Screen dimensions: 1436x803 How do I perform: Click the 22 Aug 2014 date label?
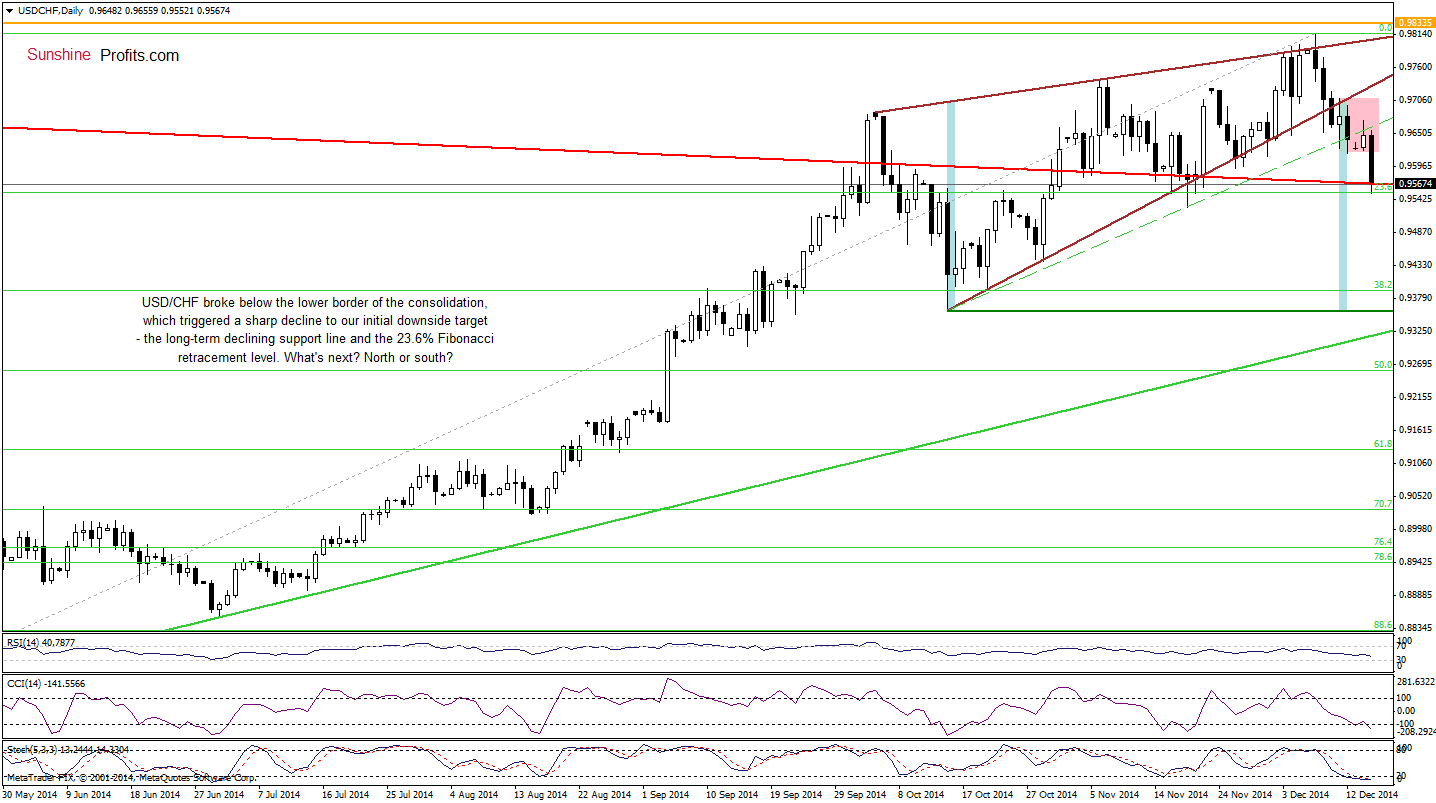[603, 795]
